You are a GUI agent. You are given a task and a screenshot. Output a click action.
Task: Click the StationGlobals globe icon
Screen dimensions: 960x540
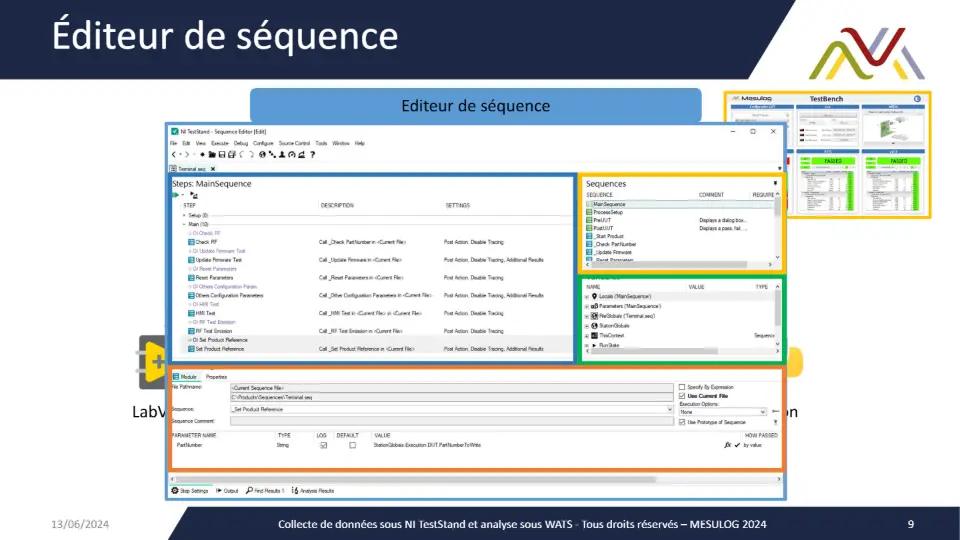[594, 326]
